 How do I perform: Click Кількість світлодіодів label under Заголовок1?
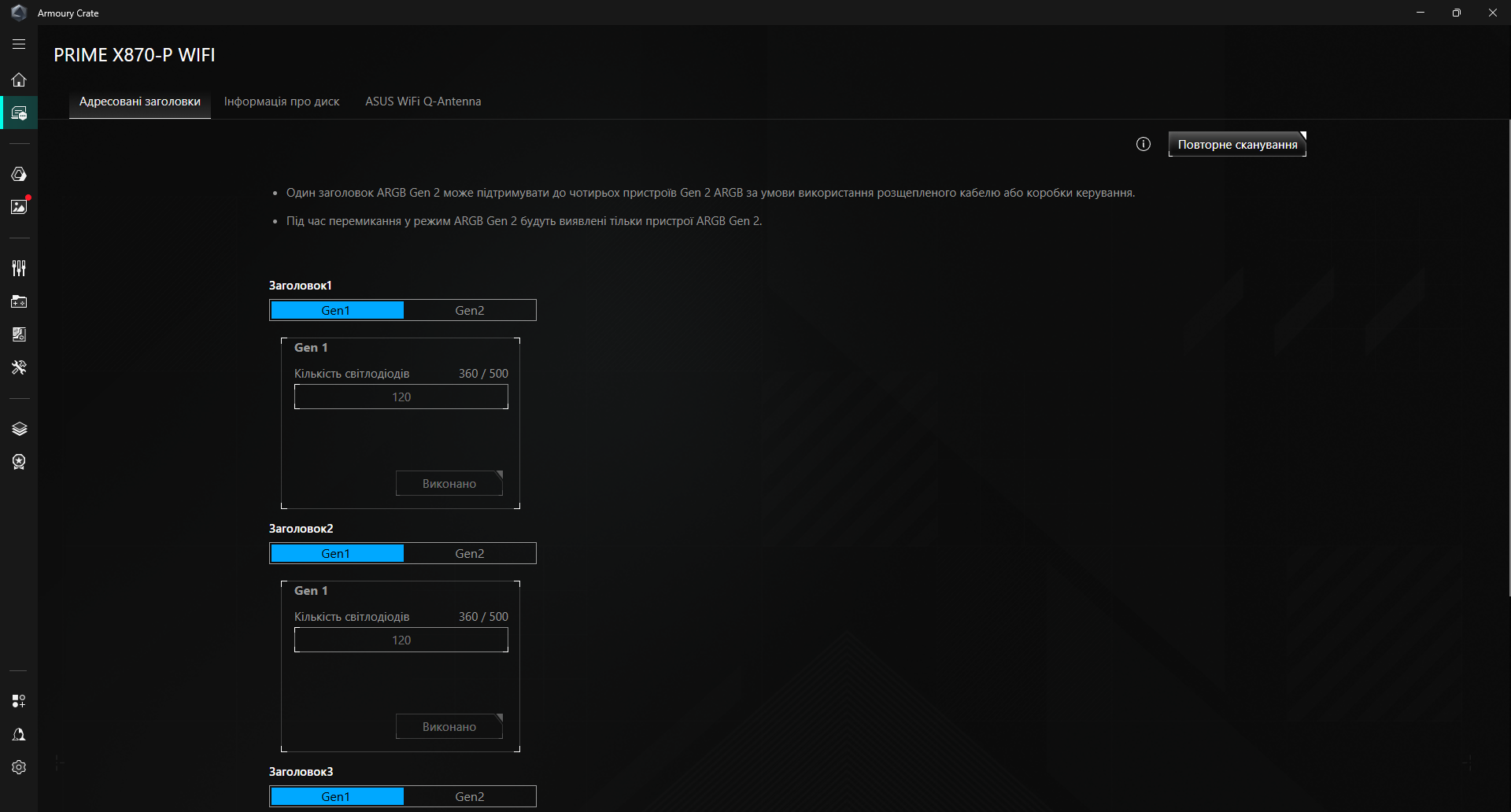[352, 374]
